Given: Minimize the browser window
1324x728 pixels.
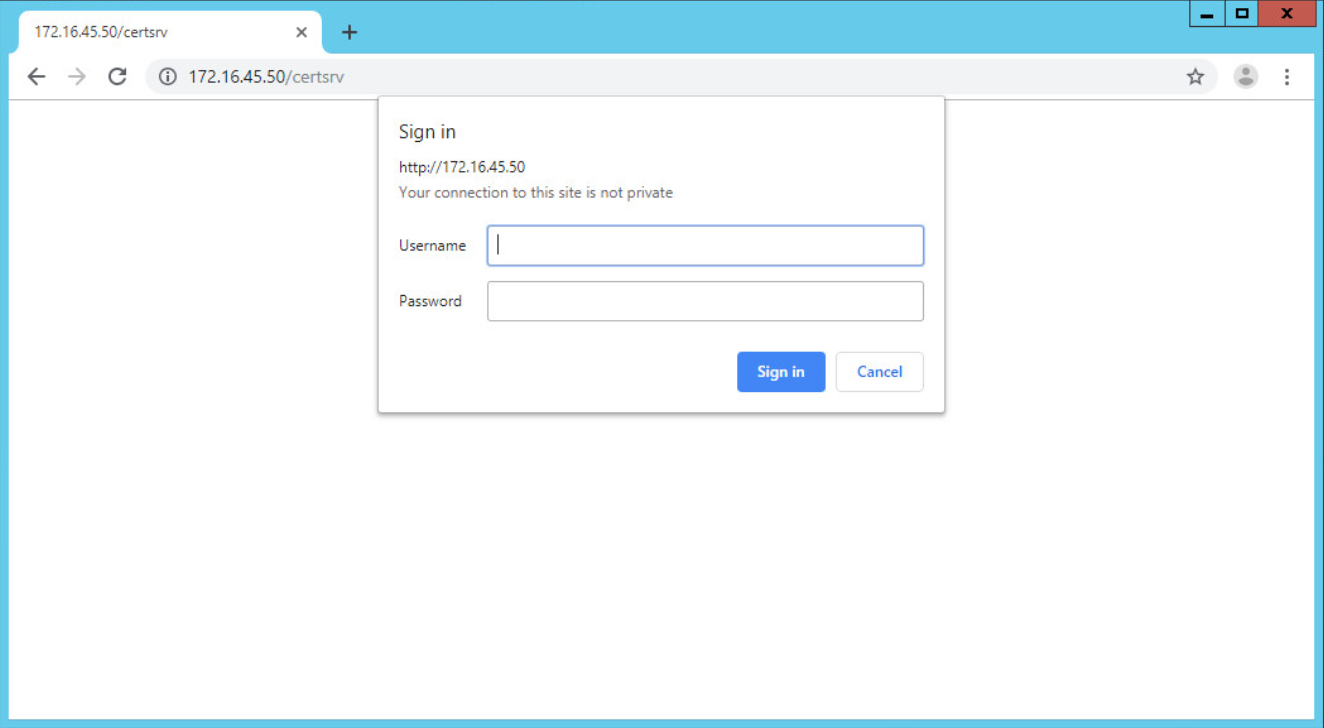Looking at the screenshot, I should [1207, 13].
